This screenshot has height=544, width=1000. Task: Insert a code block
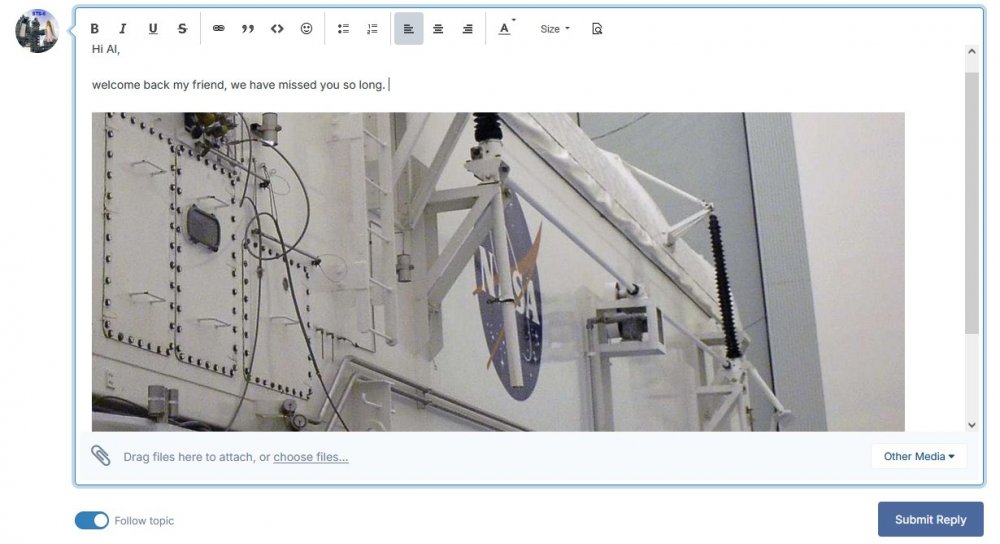point(277,29)
